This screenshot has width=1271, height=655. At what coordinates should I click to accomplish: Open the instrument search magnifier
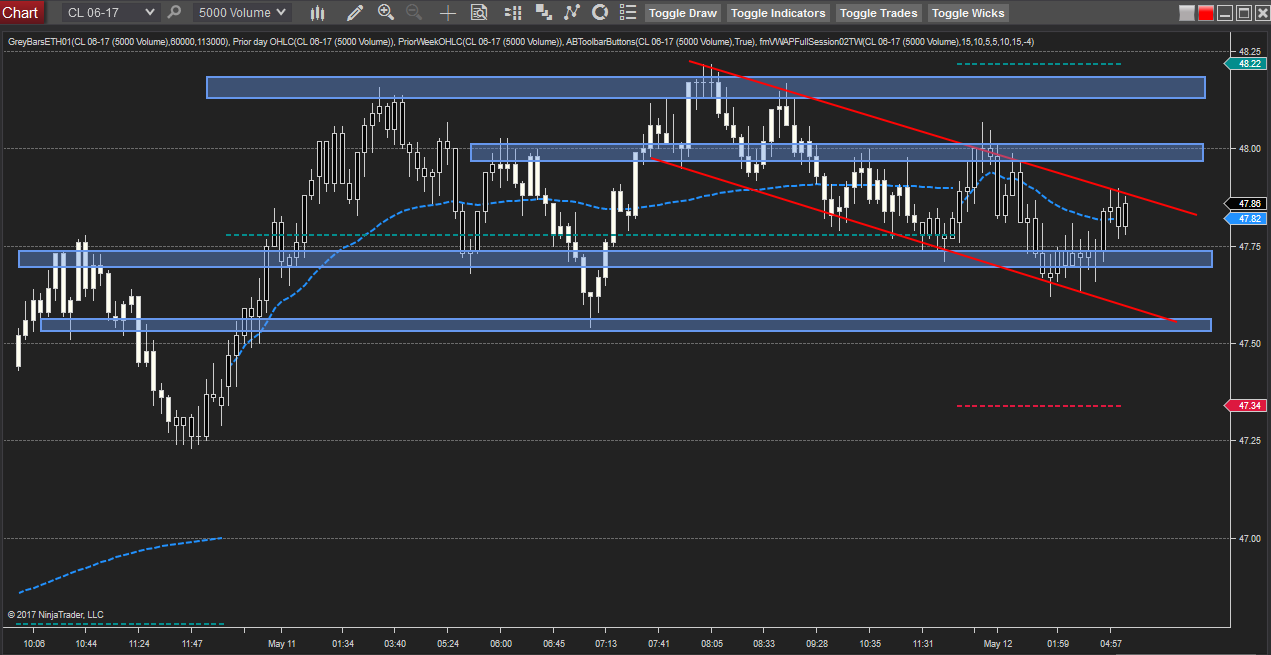pyautogui.click(x=175, y=13)
